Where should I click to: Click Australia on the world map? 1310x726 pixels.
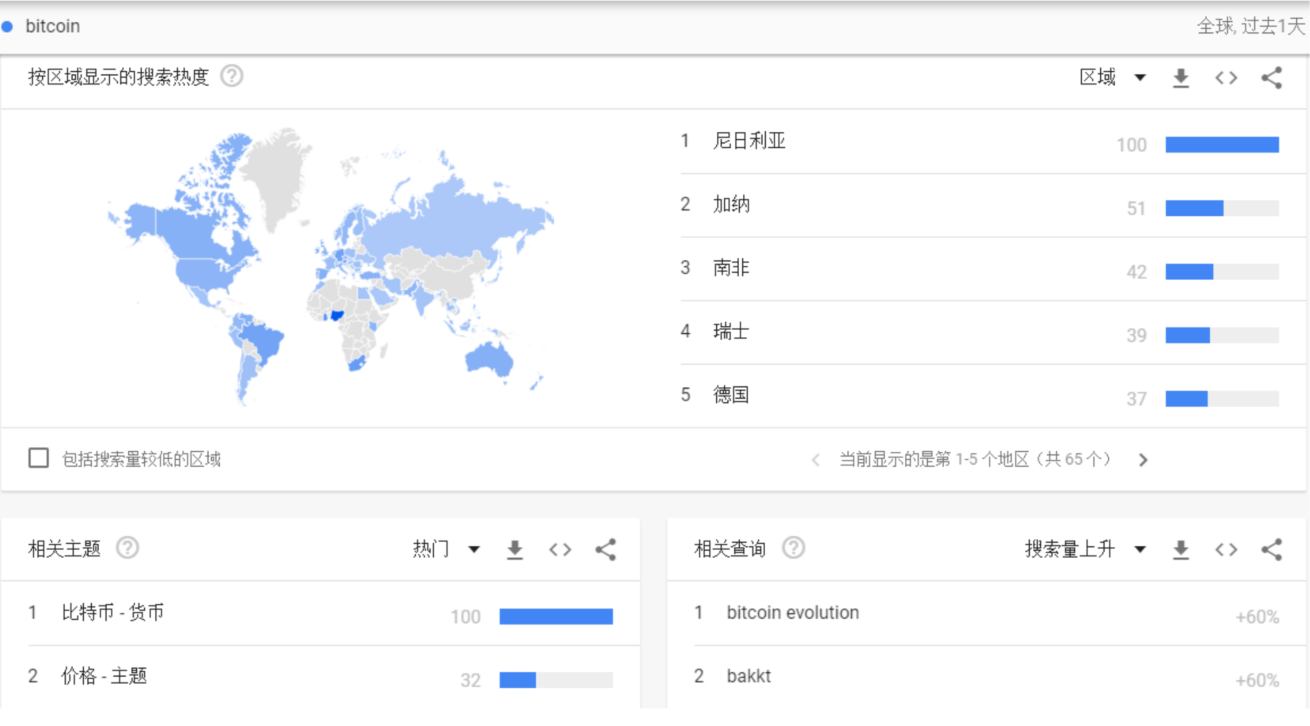pyautogui.click(x=489, y=360)
